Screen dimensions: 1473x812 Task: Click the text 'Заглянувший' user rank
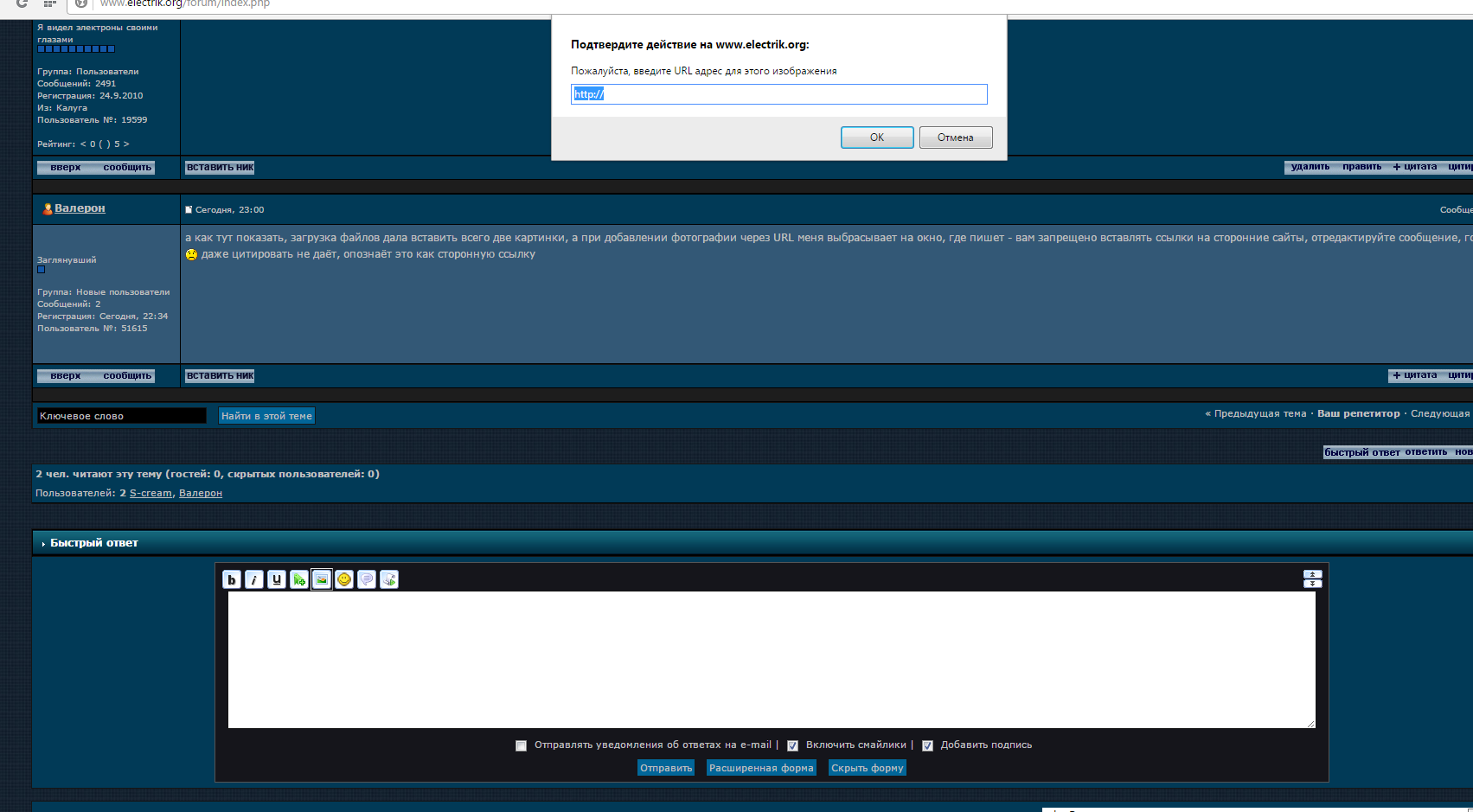[67, 260]
